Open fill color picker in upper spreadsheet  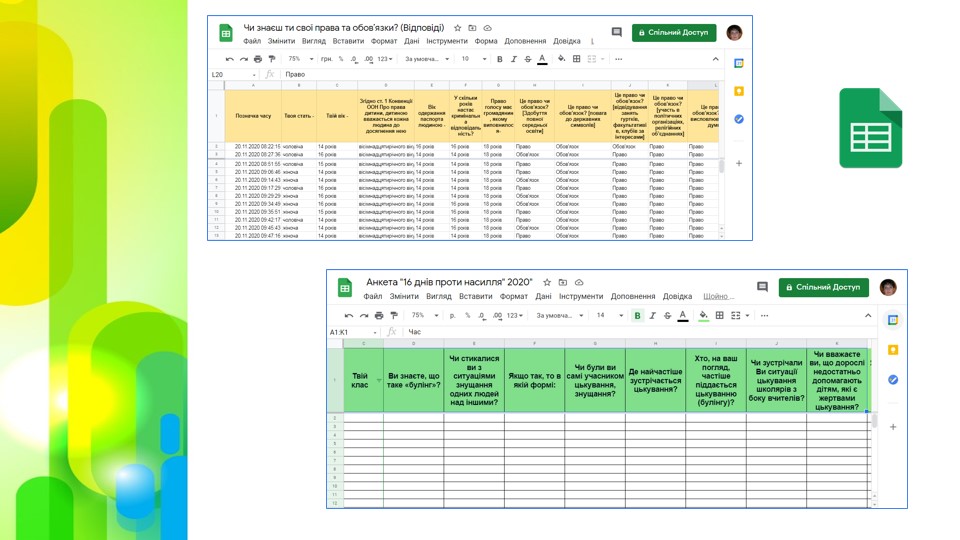point(561,59)
